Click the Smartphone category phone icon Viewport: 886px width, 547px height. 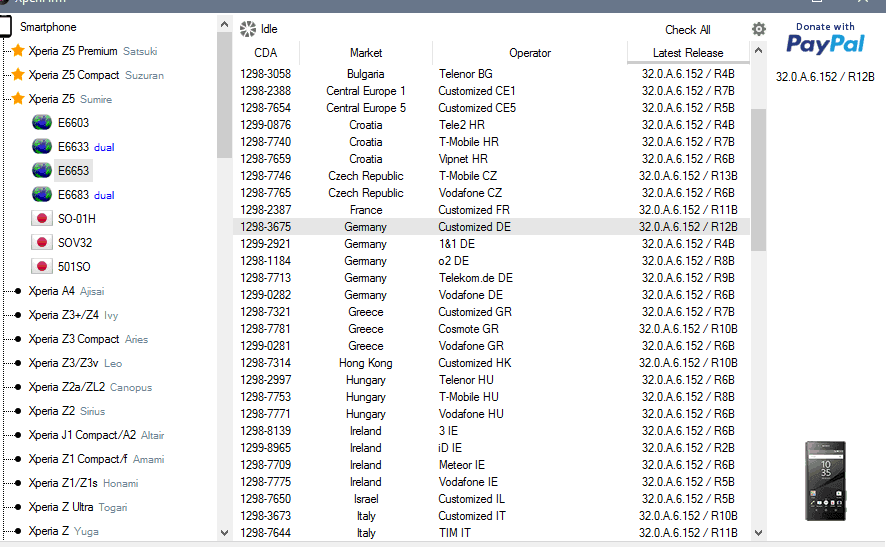coord(6,27)
